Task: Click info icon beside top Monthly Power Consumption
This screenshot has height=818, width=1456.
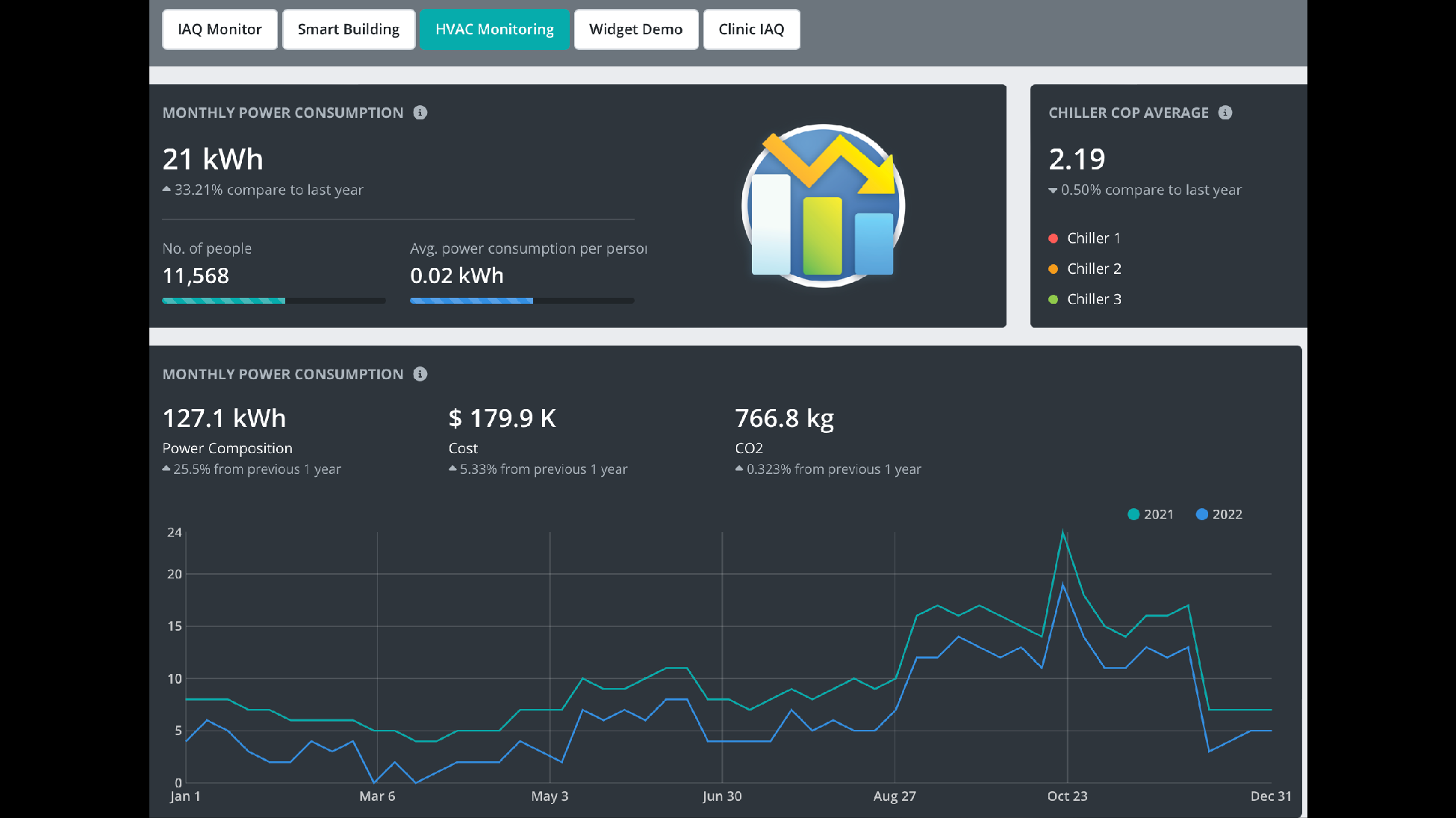Action: click(x=420, y=113)
